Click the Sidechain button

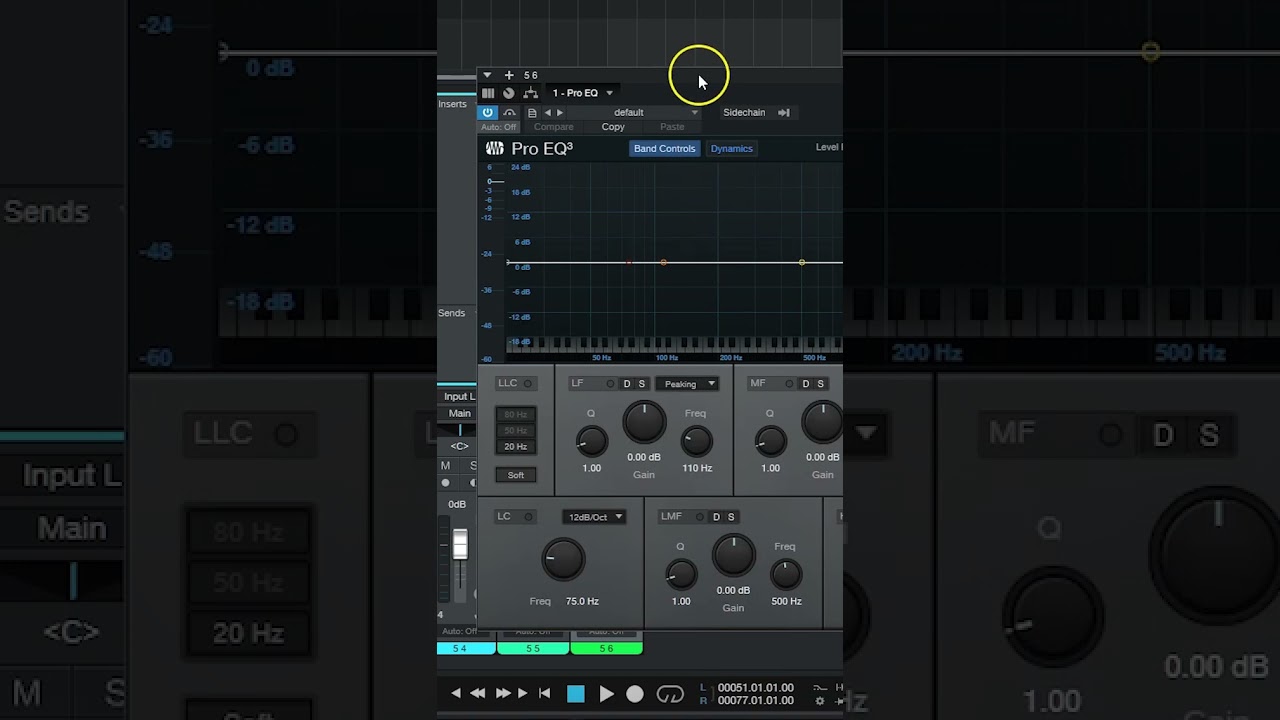(x=744, y=113)
